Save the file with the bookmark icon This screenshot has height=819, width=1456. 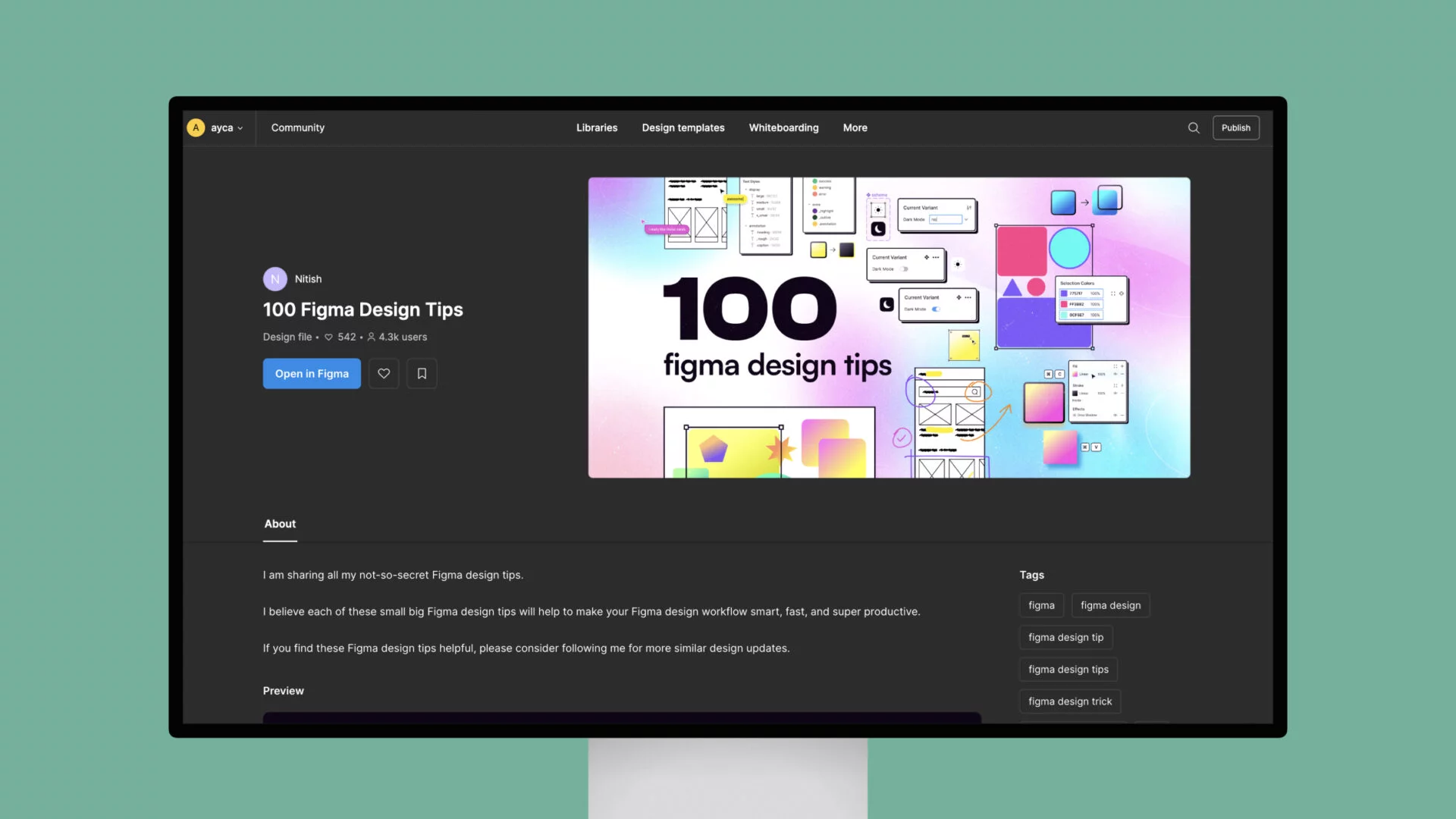(x=422, y=374)
